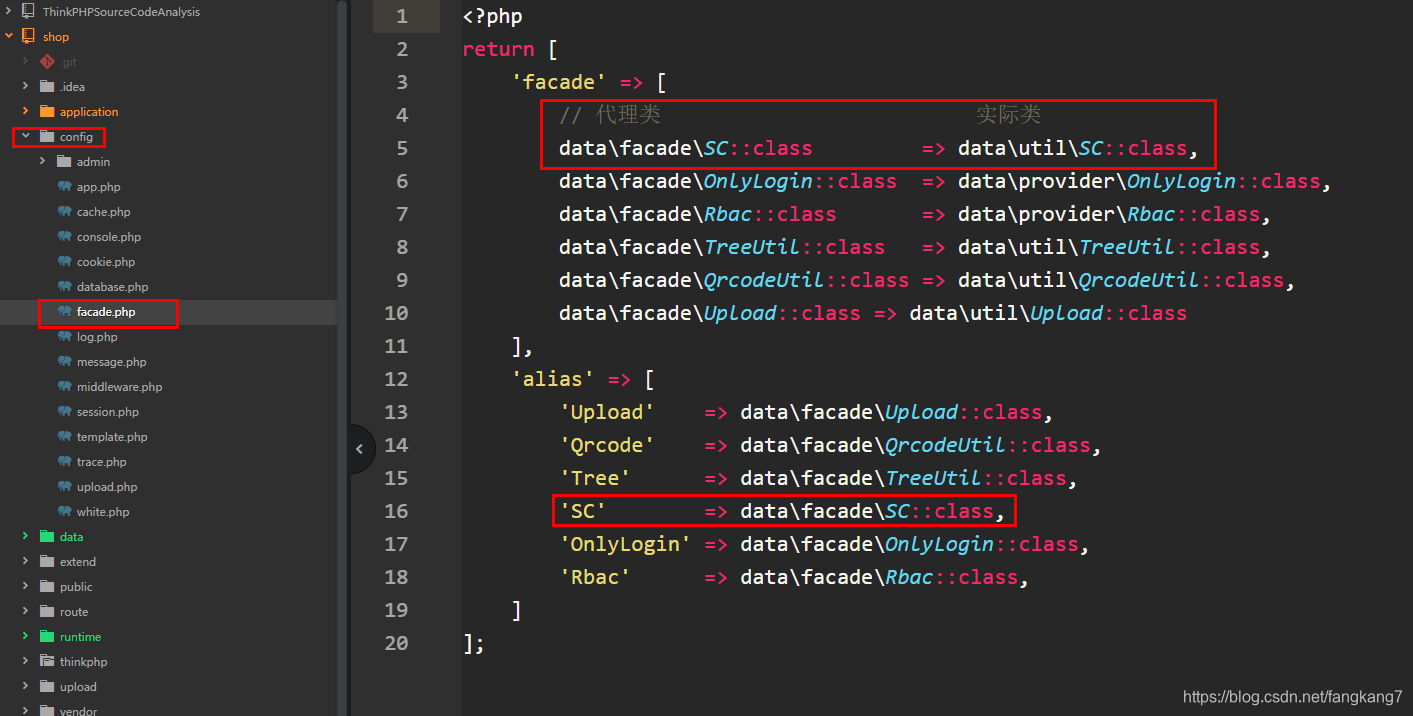Click the green runtime folder icon
This screenshot has height=716, width=1413.
coord(46,637)
